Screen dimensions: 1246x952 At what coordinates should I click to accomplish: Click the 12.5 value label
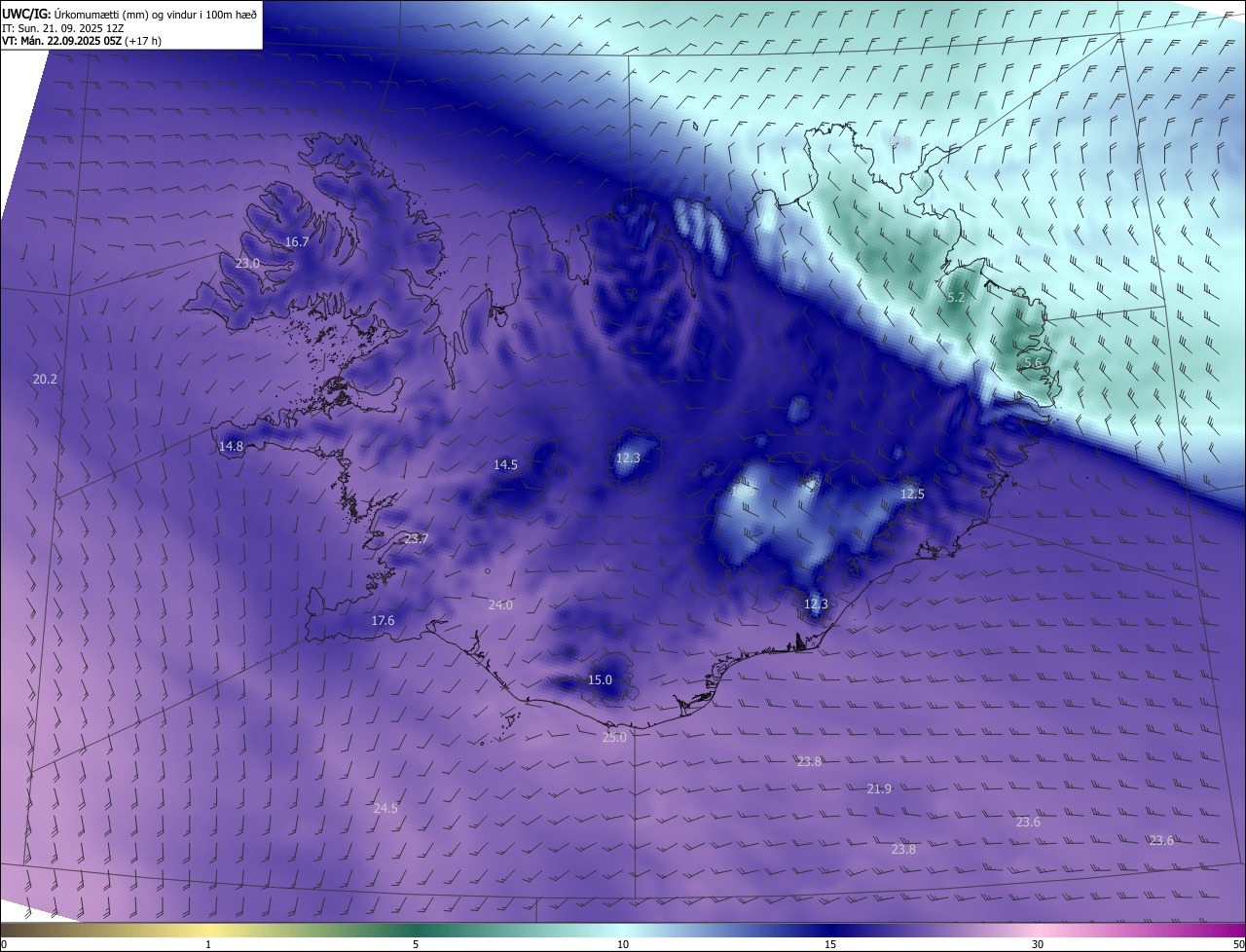pyautogui.click(x=912, y=494)
